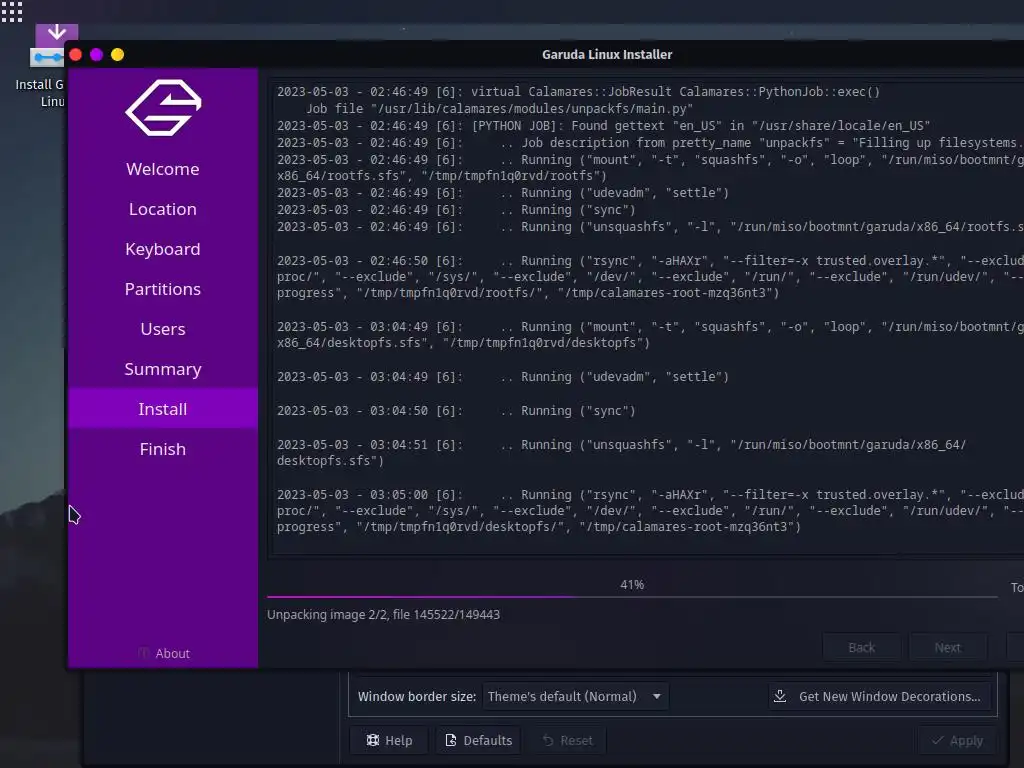Image resolution: width=1024 pixels, height=768 pixels.
Task: Click the 'Found gettext "en_US"' log line
Action: pos(603,126)
